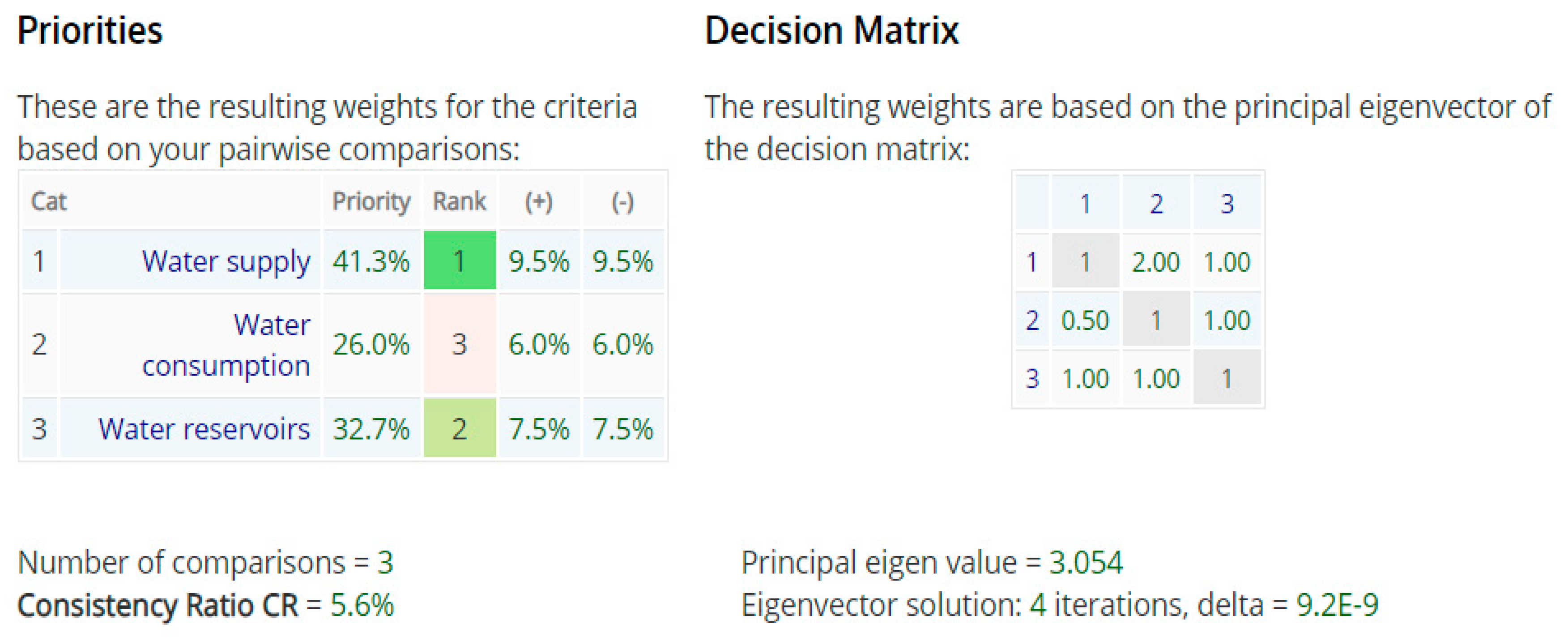
Task: Click the bright green rank 1 cell
Action: (460, 261)
